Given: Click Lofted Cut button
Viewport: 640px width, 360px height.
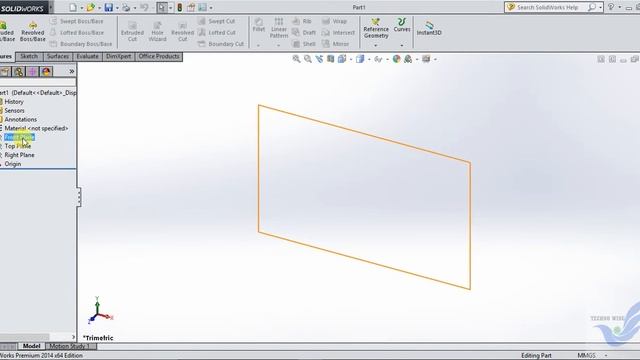Looking at the screenshot, I should (x=217, y=33).
